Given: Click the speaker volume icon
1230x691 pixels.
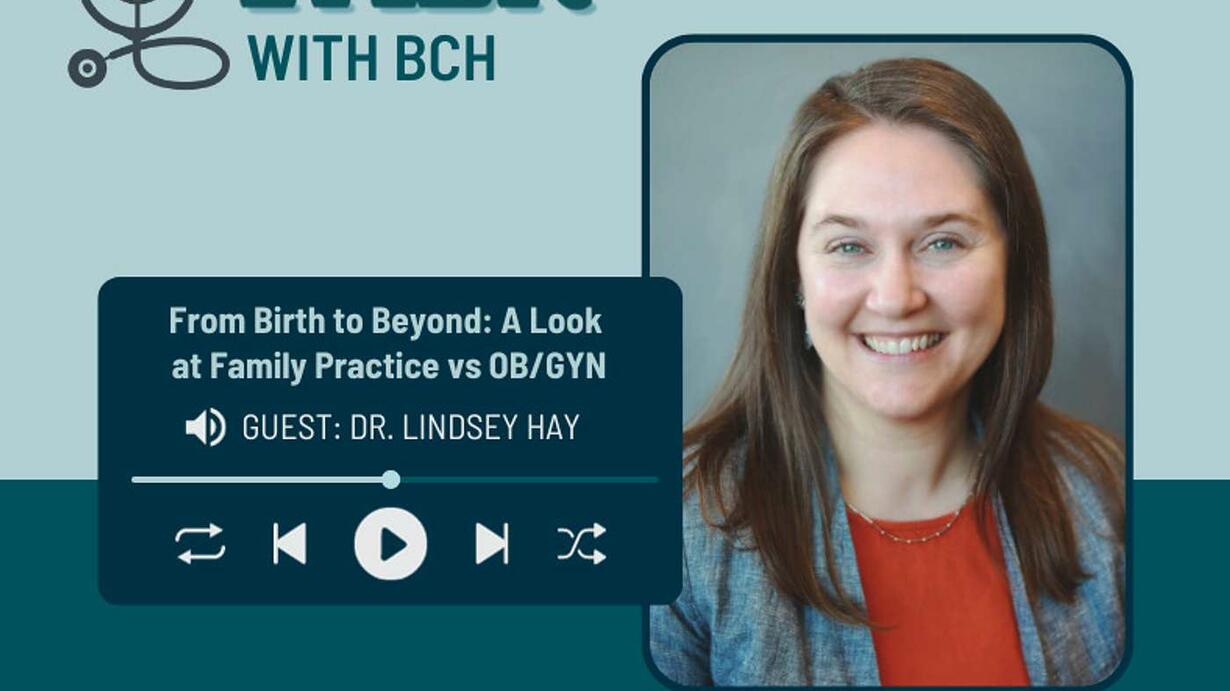Looking at the screenshot, I should click(206, 427).
